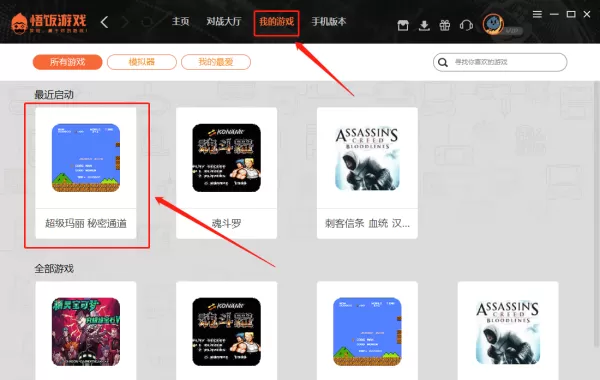Open the hamburger menu icon
Screen dimensions: 600x380
537,14
